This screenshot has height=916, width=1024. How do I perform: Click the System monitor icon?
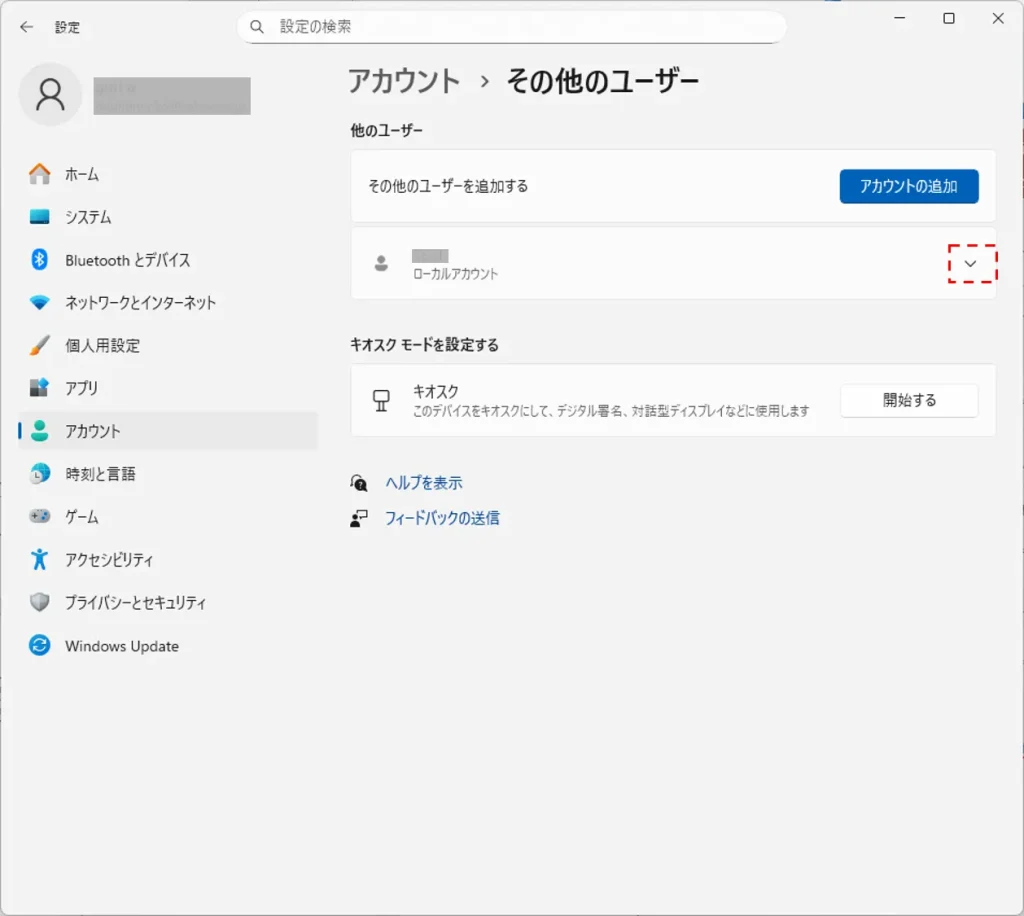(x=40, y=217)
